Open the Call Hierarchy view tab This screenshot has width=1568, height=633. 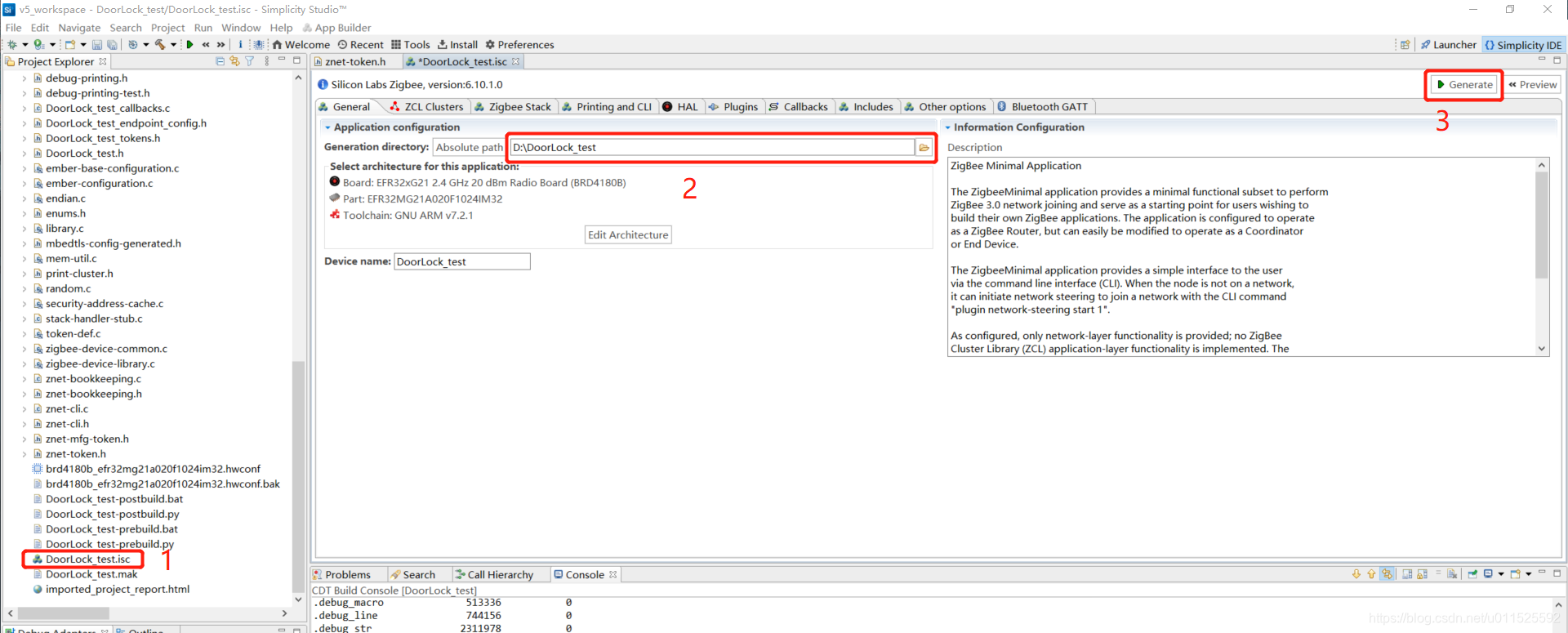pyautogui.click(x=494, y=575)
